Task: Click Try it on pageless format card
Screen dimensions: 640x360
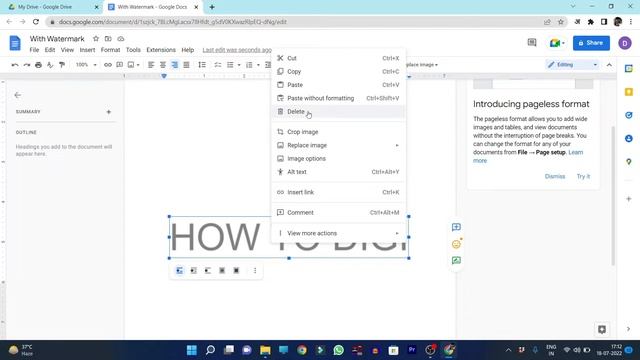Action: click(x=583, y=176)
